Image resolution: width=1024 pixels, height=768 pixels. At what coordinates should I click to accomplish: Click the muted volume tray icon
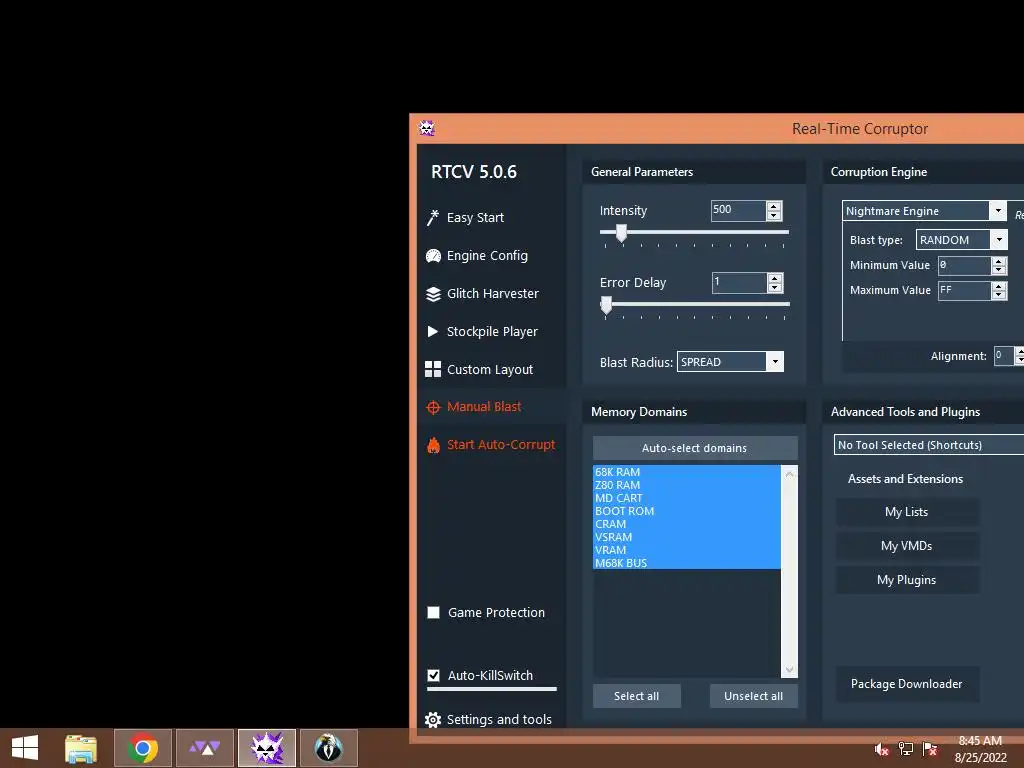881,749
